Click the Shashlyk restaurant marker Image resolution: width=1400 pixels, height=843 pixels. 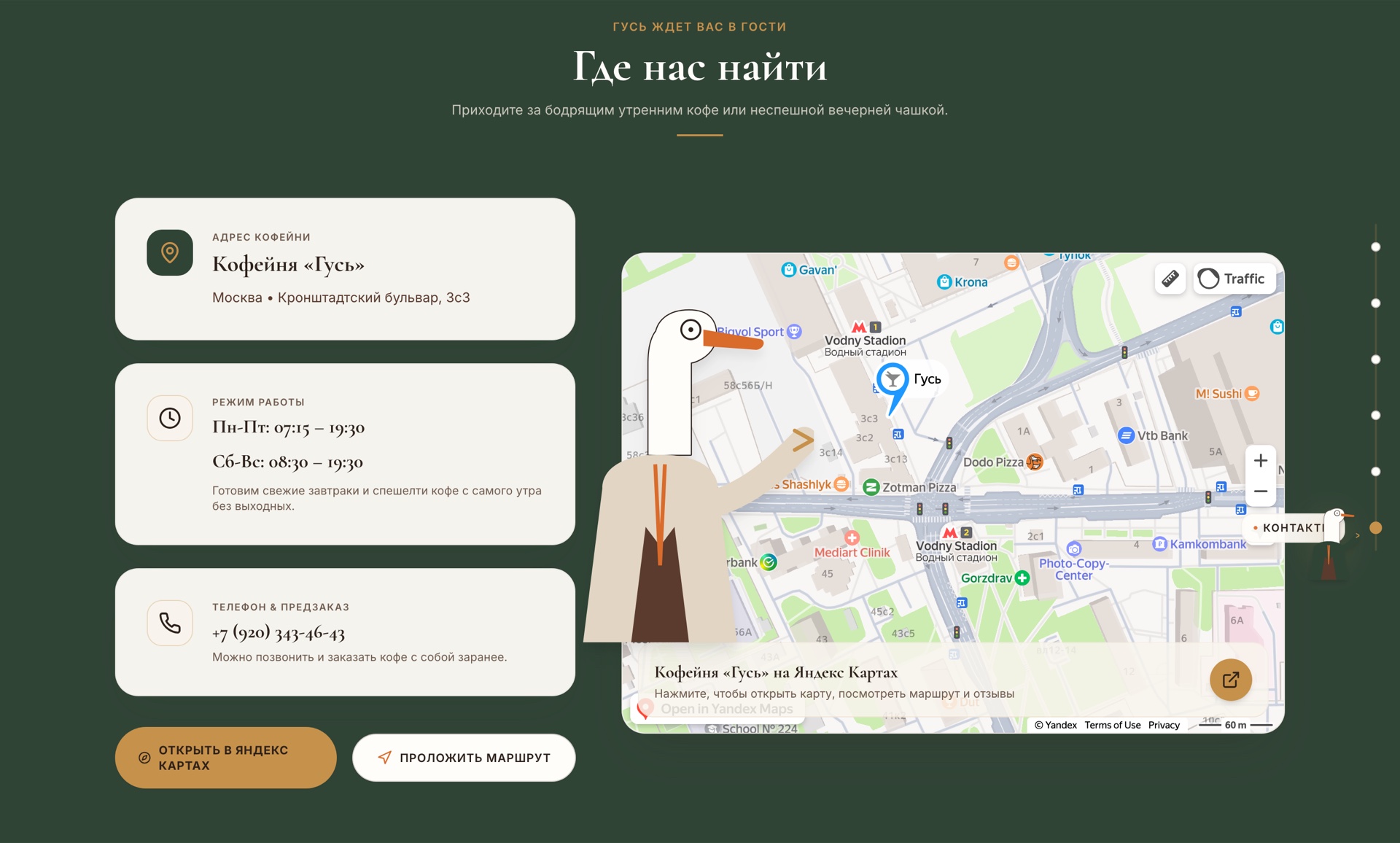(x=841, y=484)
